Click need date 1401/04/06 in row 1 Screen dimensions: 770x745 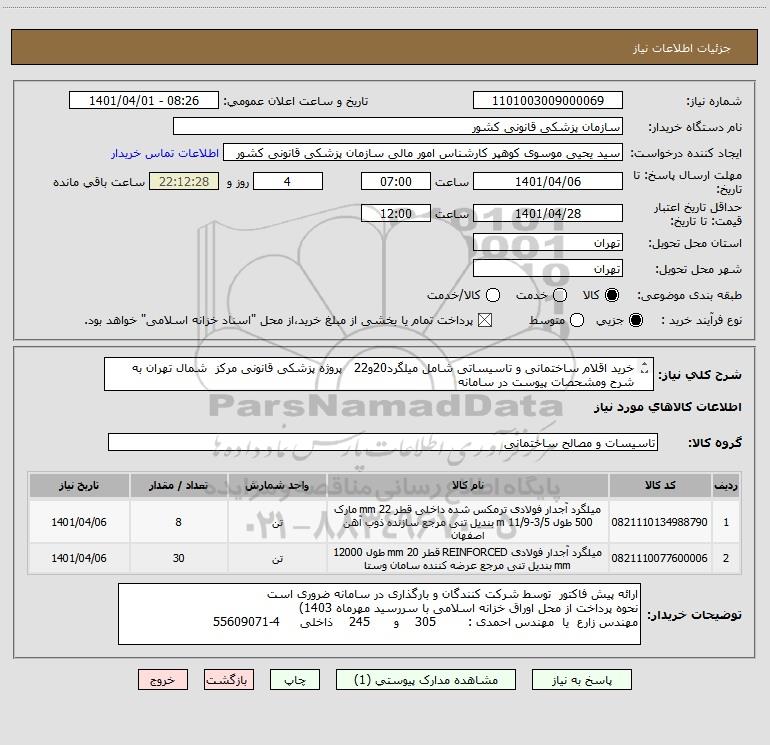coord(79,522)
